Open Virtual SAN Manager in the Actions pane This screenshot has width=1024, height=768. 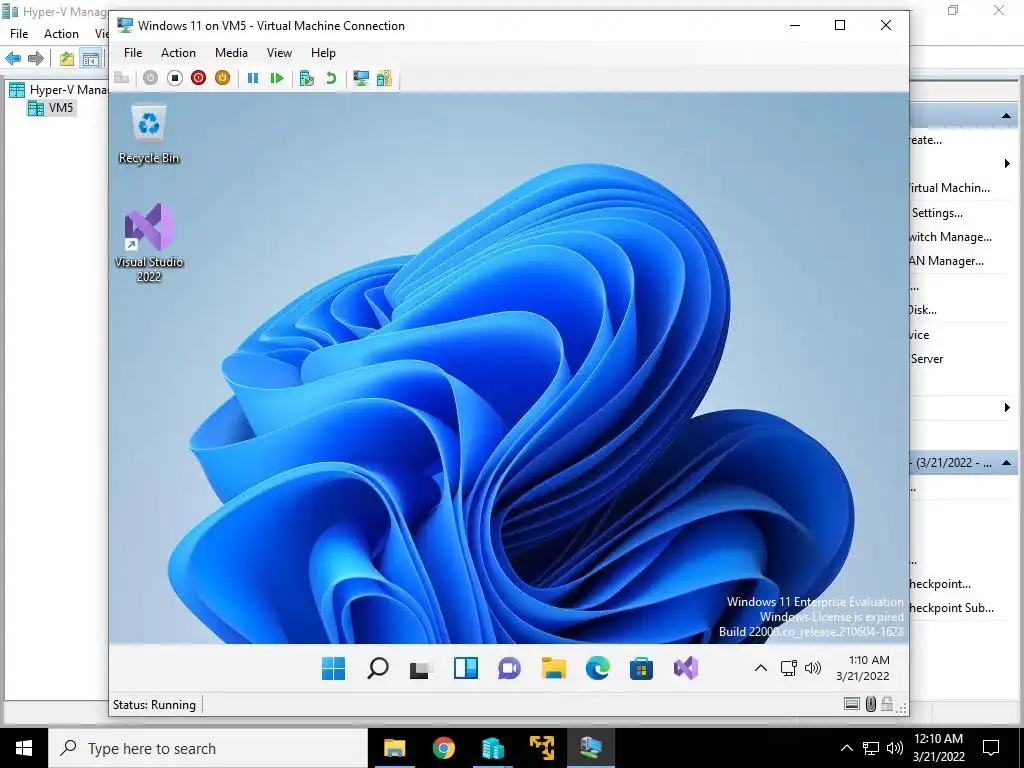pos(947,261)
